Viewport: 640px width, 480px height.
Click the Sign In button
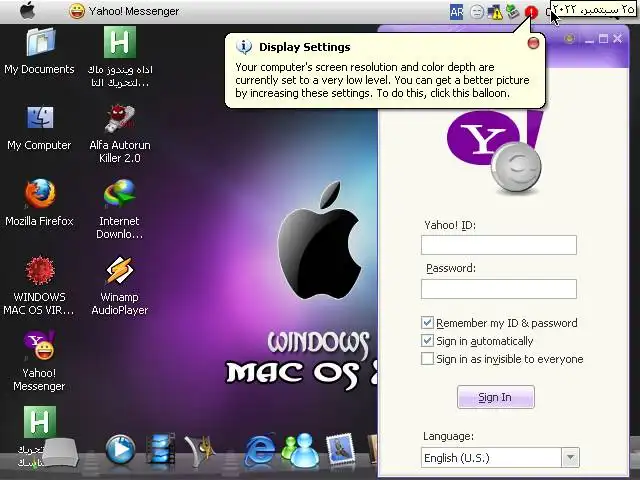coord(496,397)
